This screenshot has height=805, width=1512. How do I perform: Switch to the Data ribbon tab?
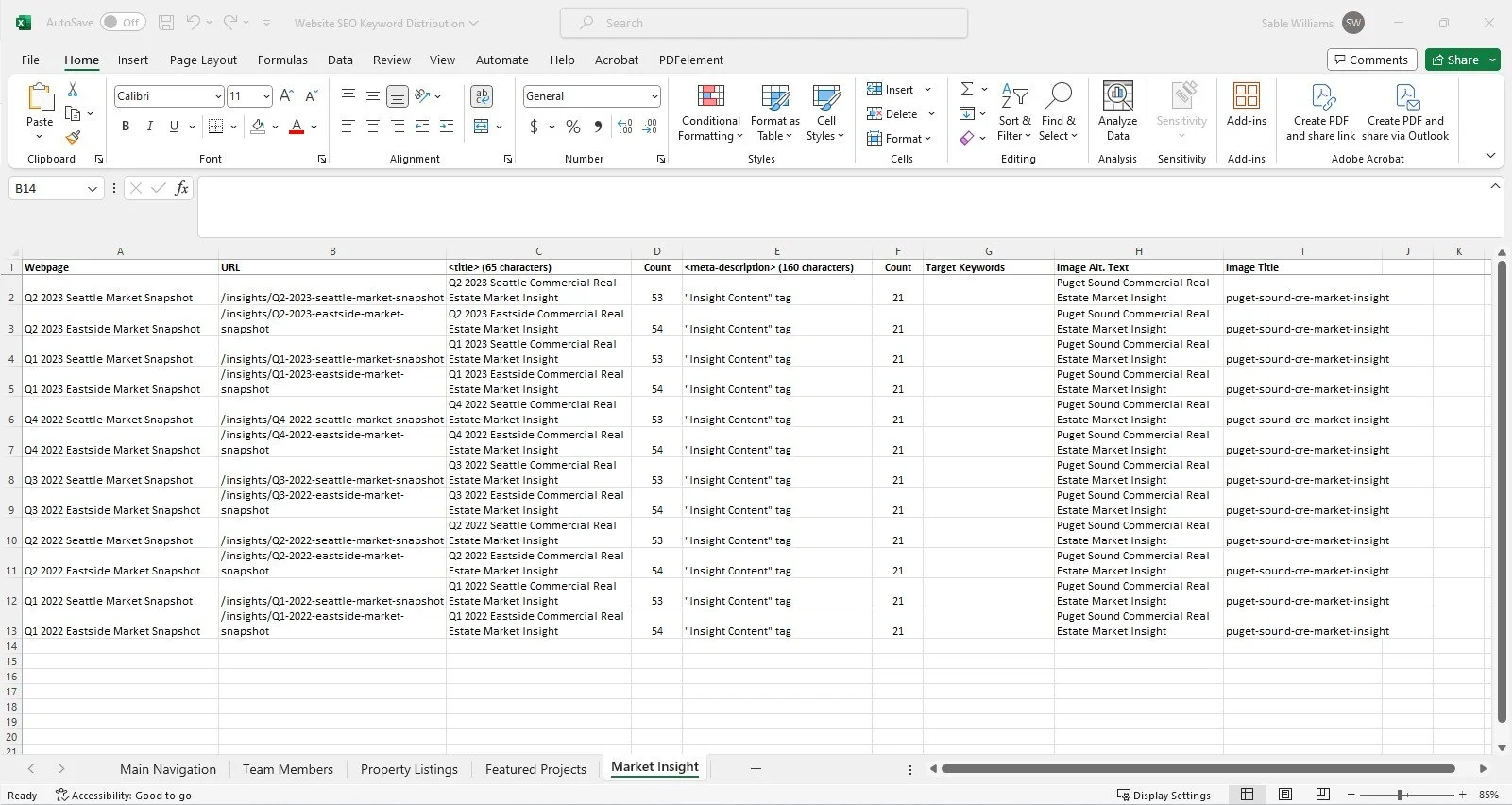coord(340,60)
